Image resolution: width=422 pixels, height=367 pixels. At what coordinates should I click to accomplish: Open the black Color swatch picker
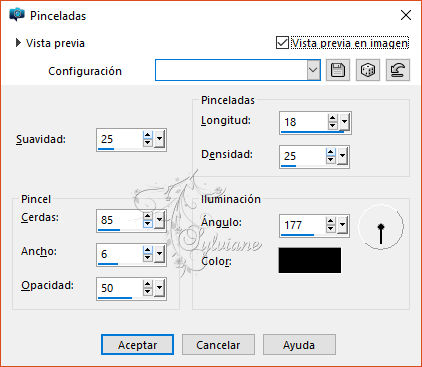pos(310,260)
